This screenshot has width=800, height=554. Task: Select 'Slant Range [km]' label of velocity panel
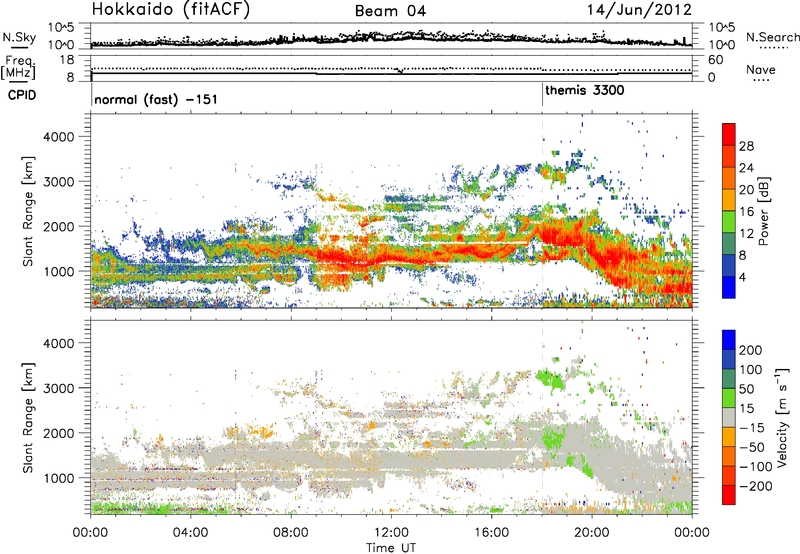pos(29,417)
